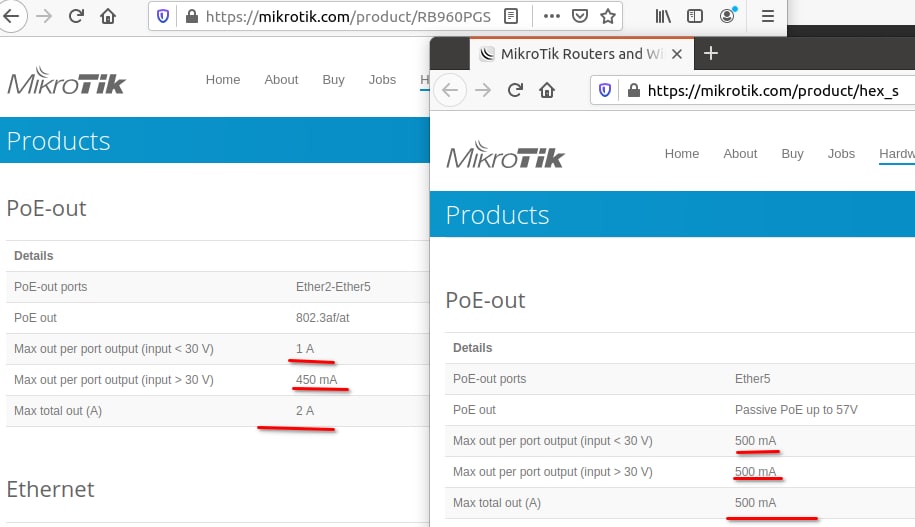
Task: Click Products heading in back window
Action: pyautogui.click(x=58, y=141)
